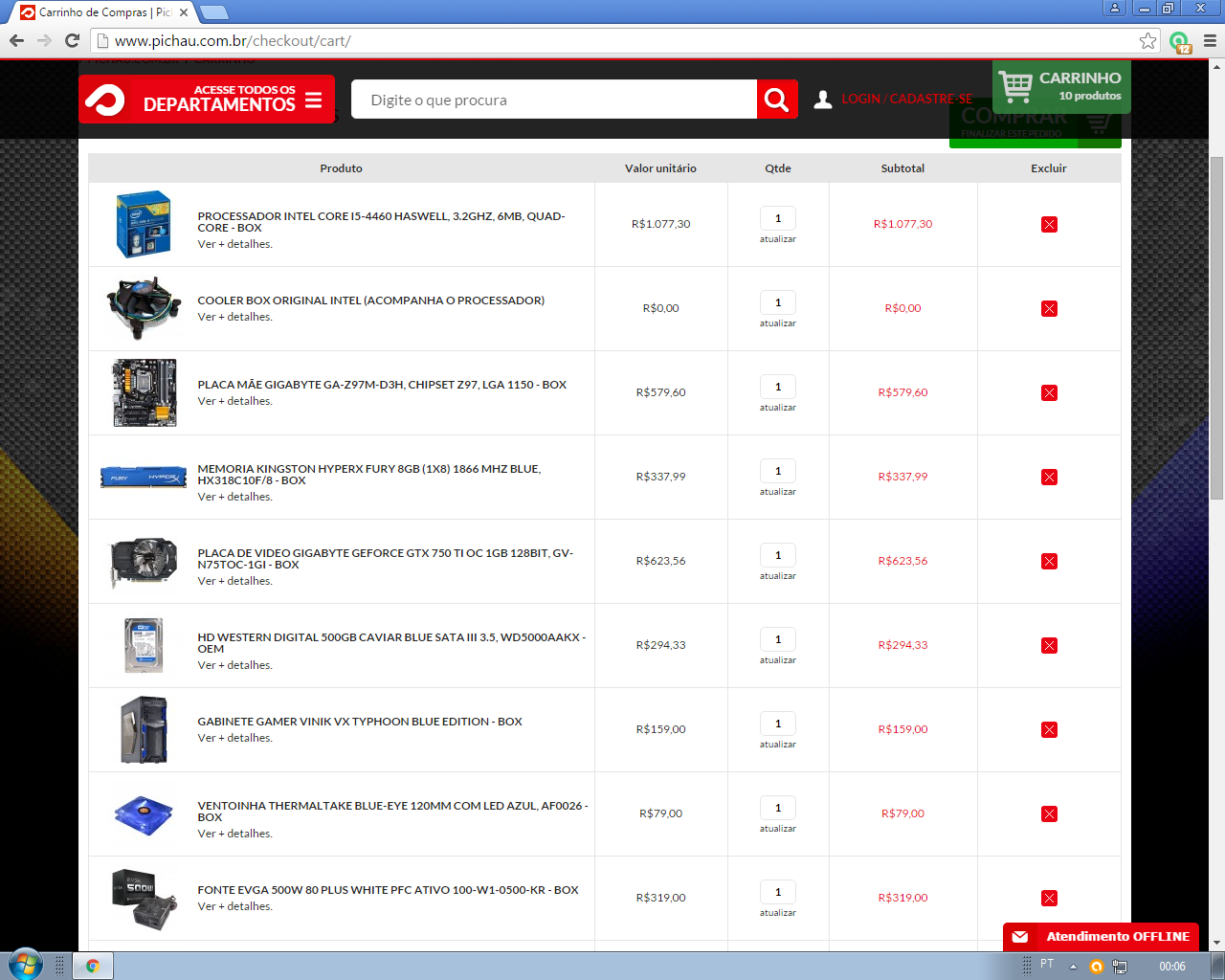This screenshot has width=1225, height=980.
Task: Click the Cooler Box Original Intel product name
Action: click(371, 301)
